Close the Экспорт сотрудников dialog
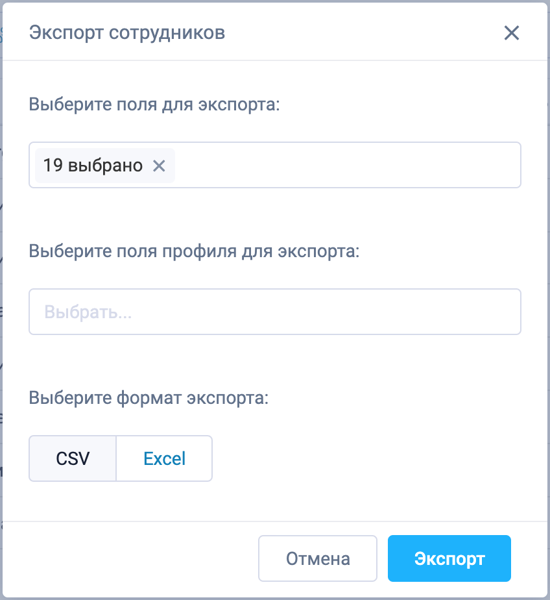 (511, 33)
